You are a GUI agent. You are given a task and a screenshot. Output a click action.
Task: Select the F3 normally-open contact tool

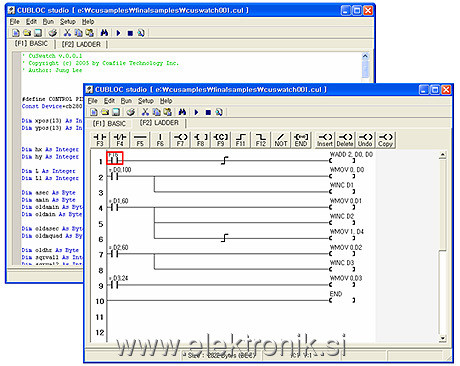pos(100,139)
